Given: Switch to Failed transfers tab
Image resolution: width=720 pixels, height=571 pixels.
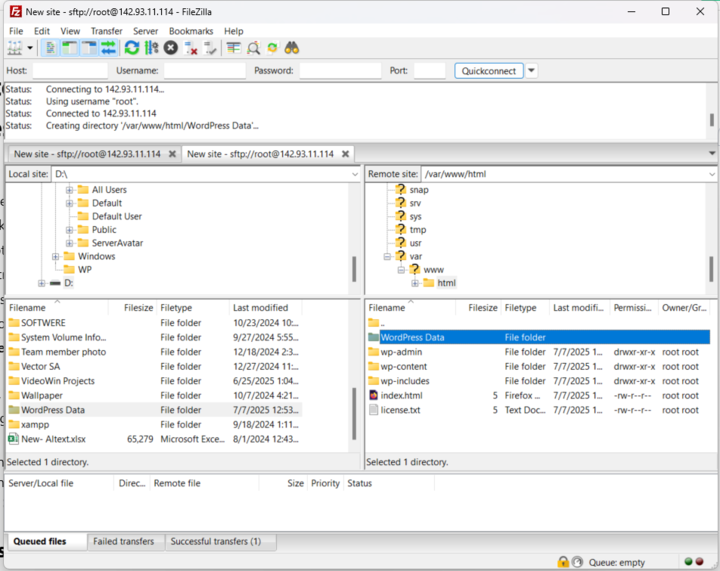Looking at the screenshot, I should 124,541.
